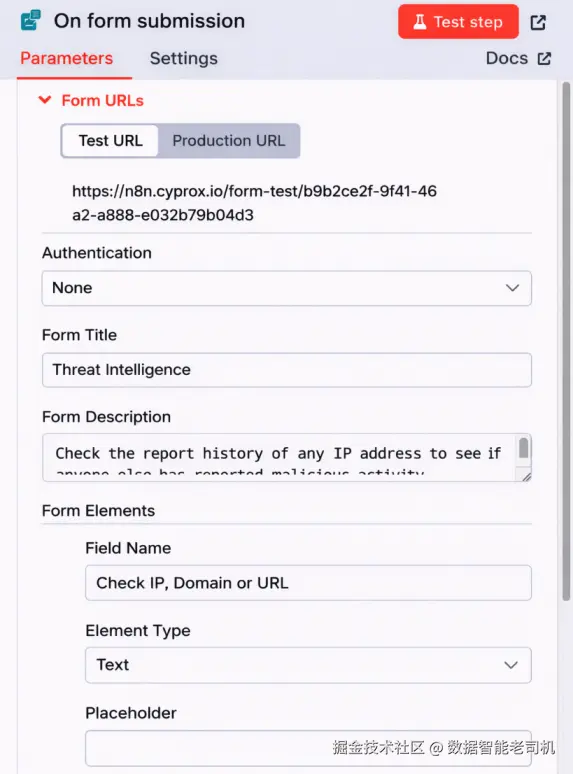
Task: Switch to Production URL option
Action: coord(229,141)
